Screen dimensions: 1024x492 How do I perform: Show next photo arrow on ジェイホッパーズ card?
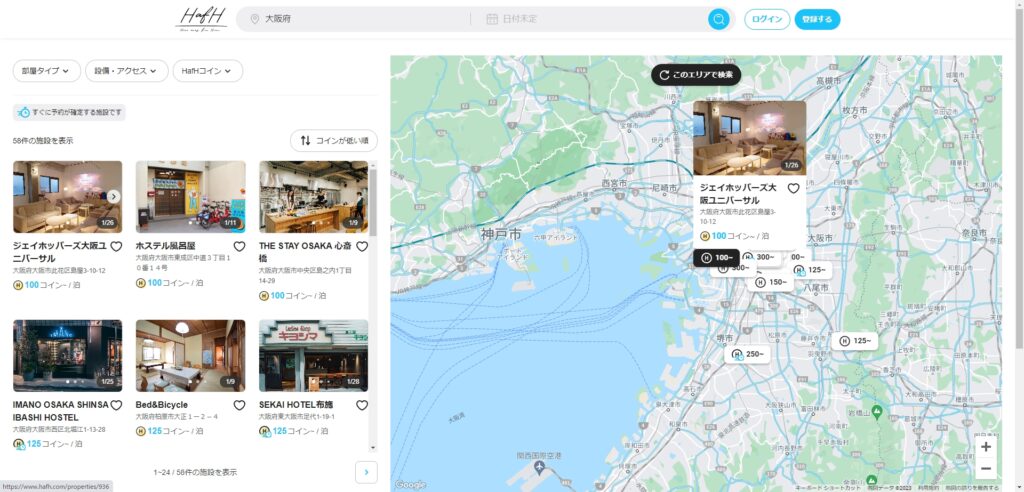click(x=114, y=197)
